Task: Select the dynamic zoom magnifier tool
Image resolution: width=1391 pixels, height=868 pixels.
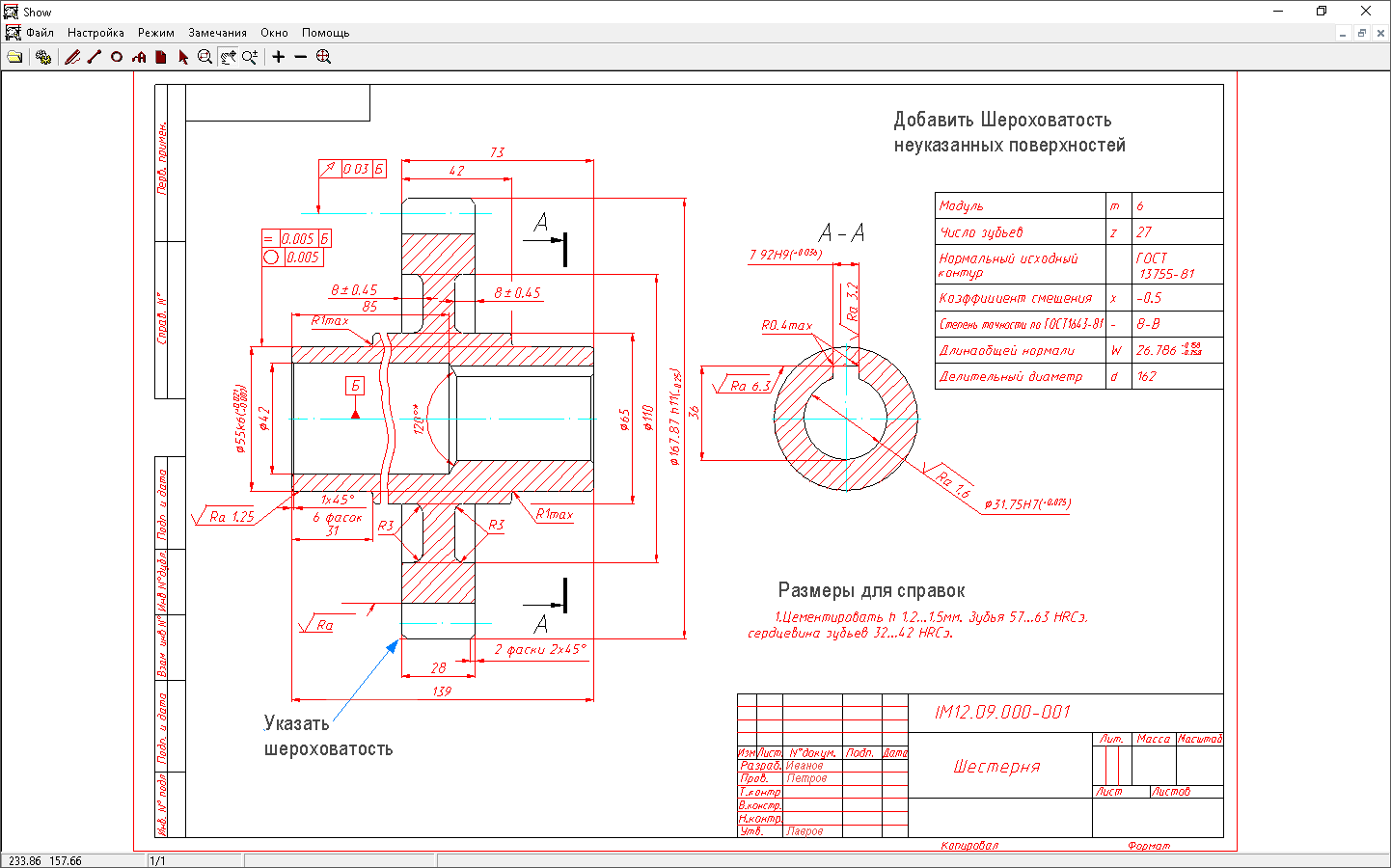Action: coord(250,57)
